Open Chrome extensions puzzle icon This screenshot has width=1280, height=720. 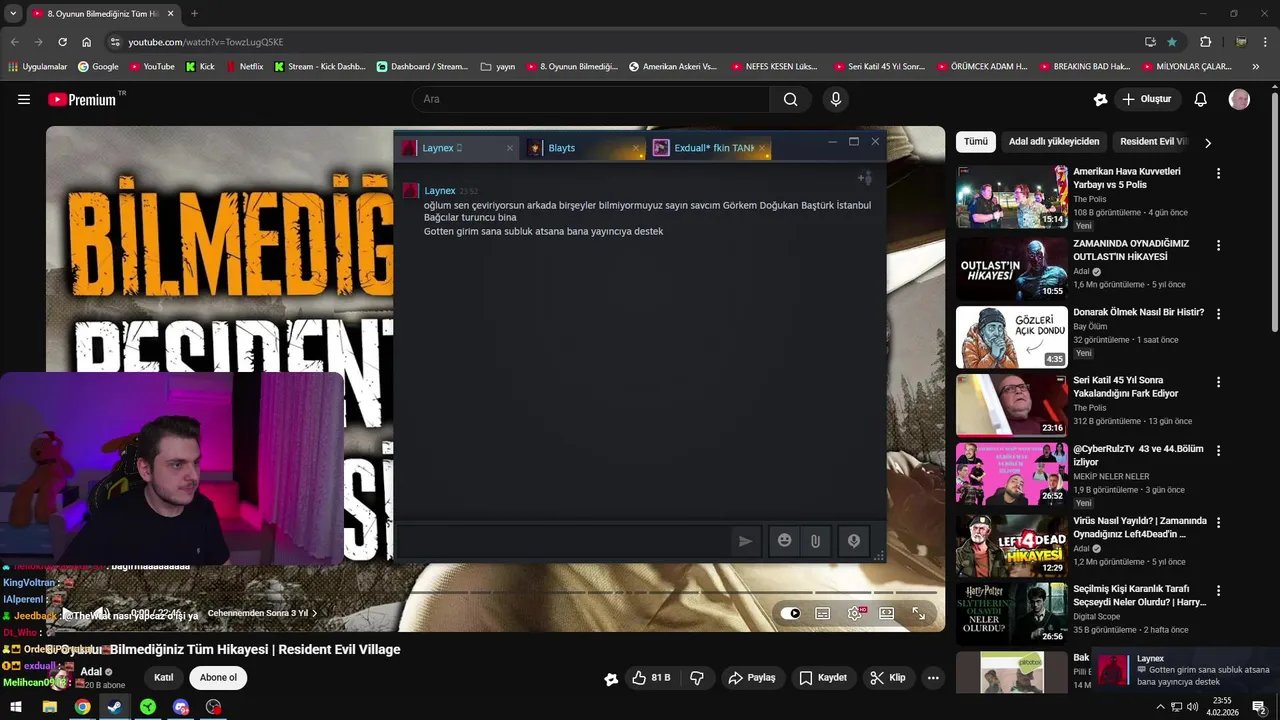pos(1206,42)
